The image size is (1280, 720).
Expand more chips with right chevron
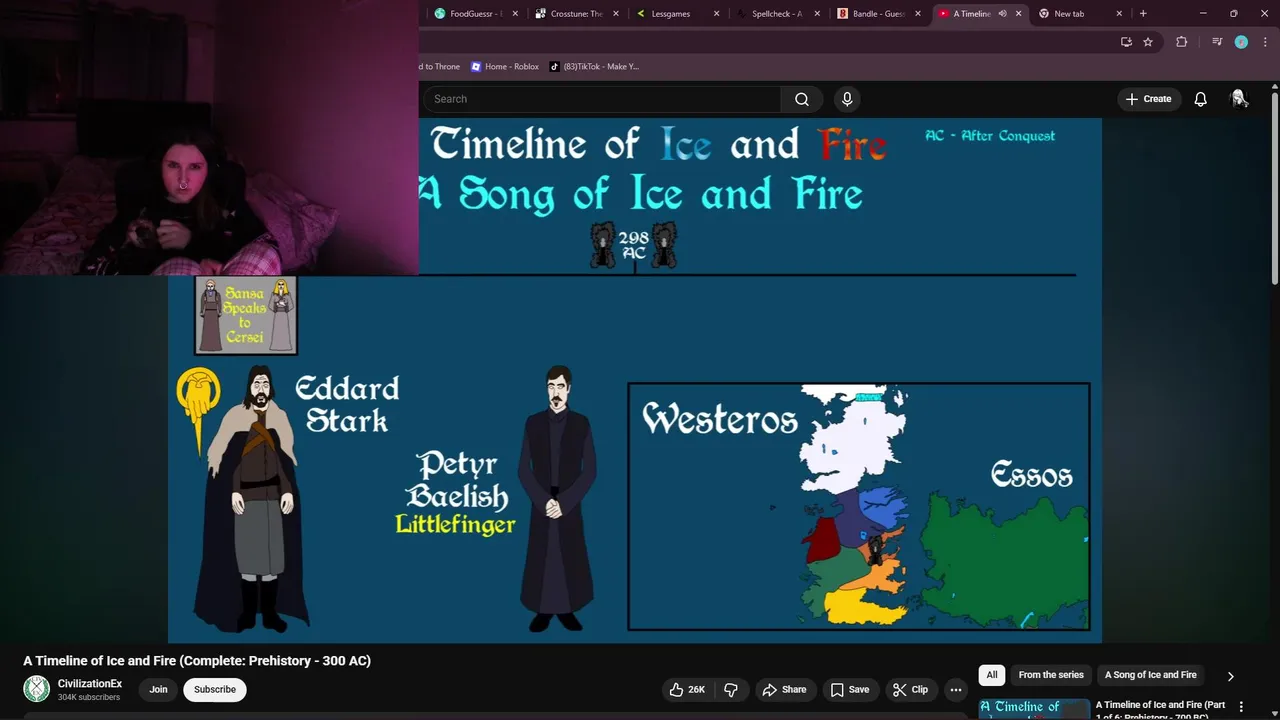pyautogui.click(x=1231, y=676)
